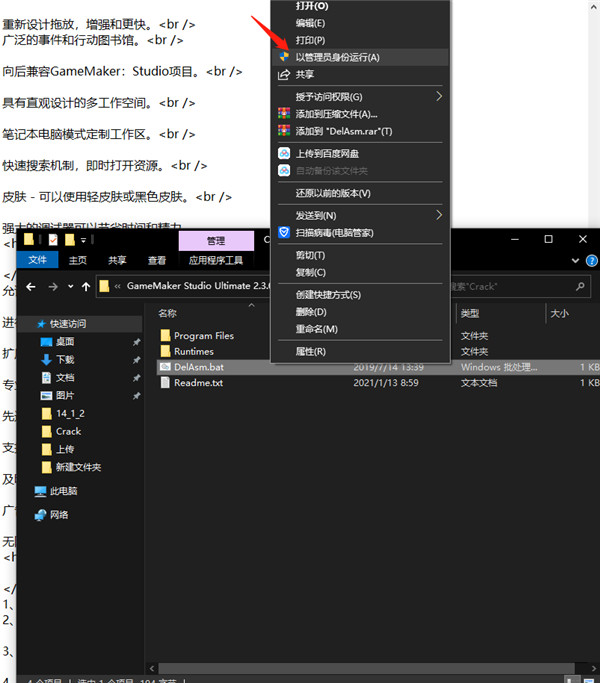Viewport: 600px width, 683px height.
Task: Click the GameMaker Studio Ultimate address path
Action: [199, 286]
